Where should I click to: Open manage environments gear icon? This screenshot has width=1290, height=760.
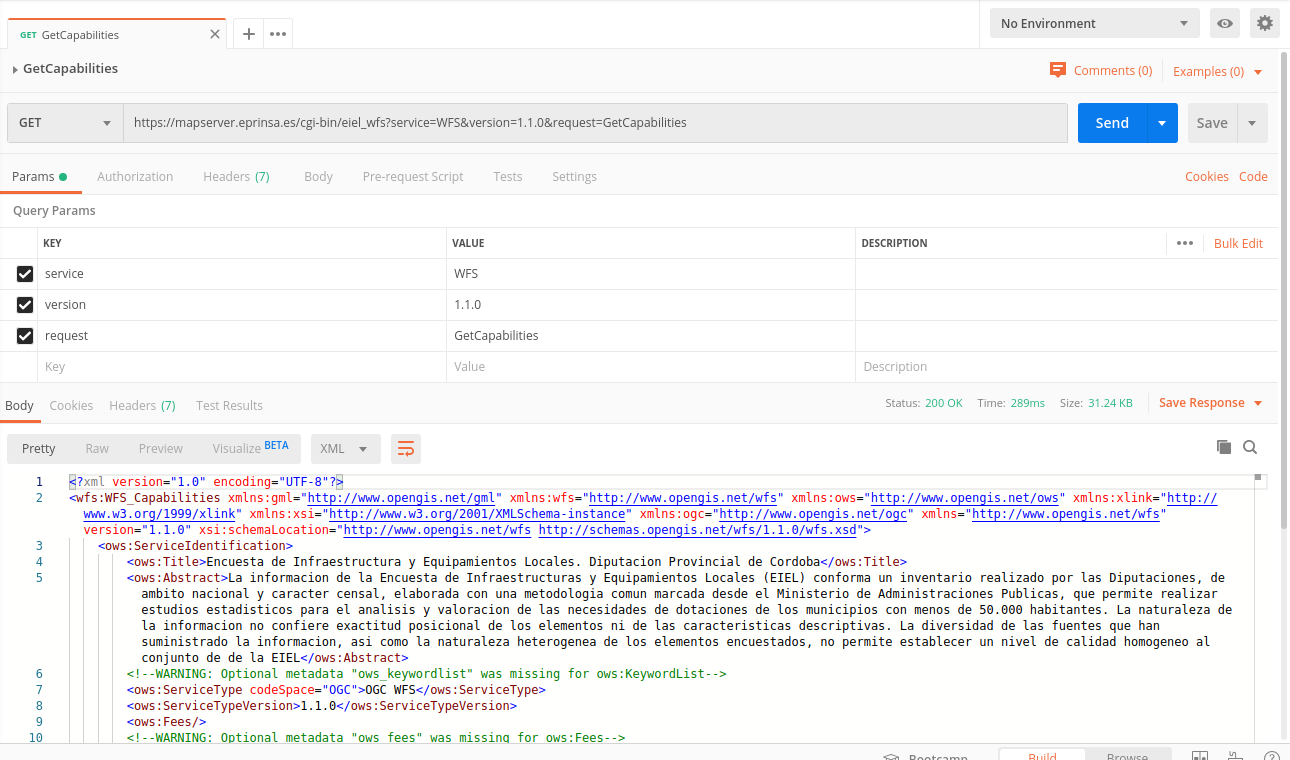click(x=1265, y=23)
